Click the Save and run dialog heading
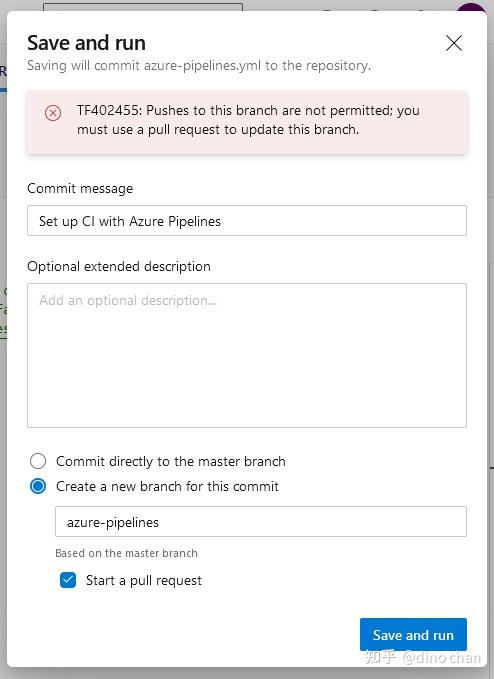This screenshot has height=679, width=494. pos(86,43)
